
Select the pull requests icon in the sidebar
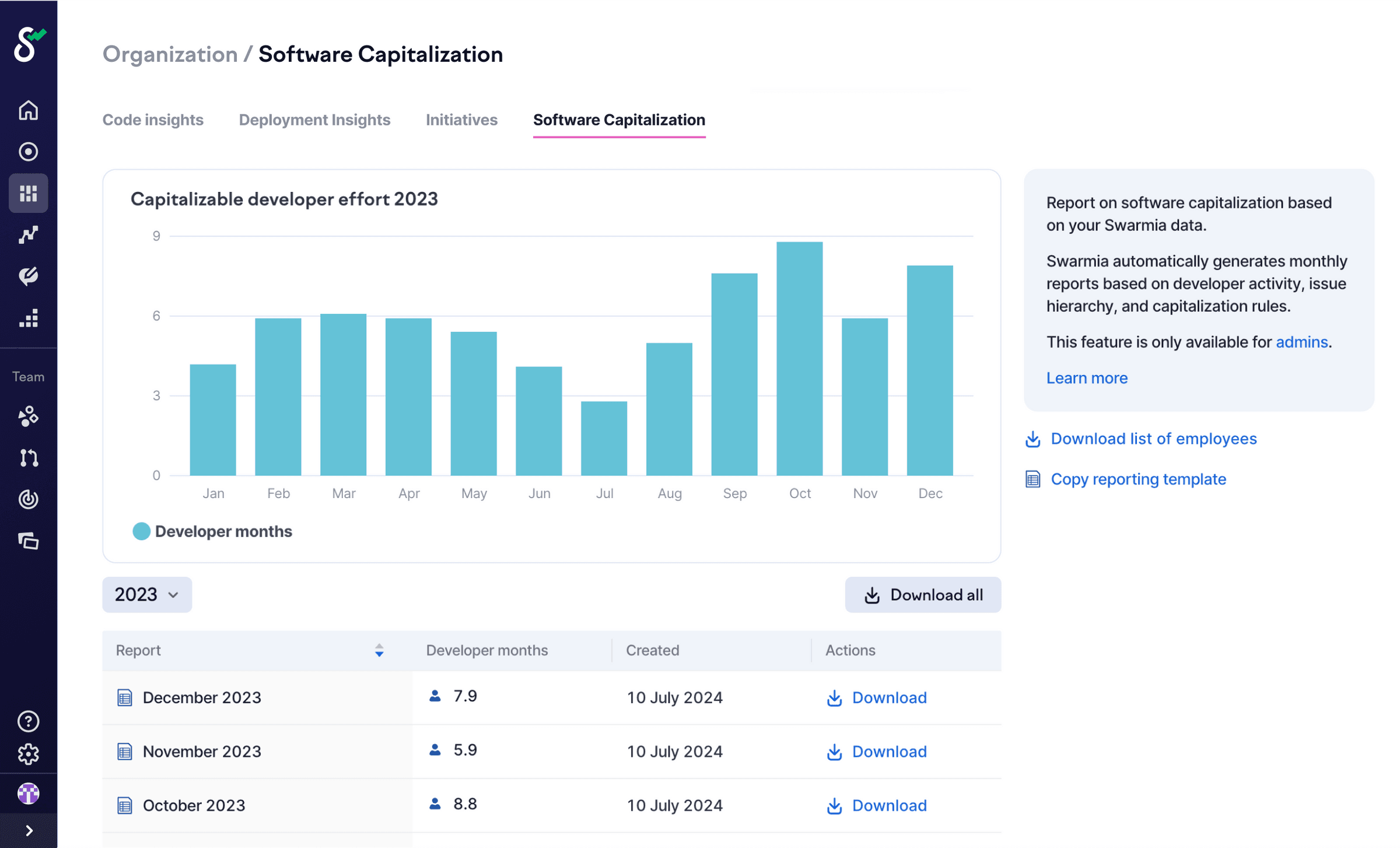[x=28, y=458]
